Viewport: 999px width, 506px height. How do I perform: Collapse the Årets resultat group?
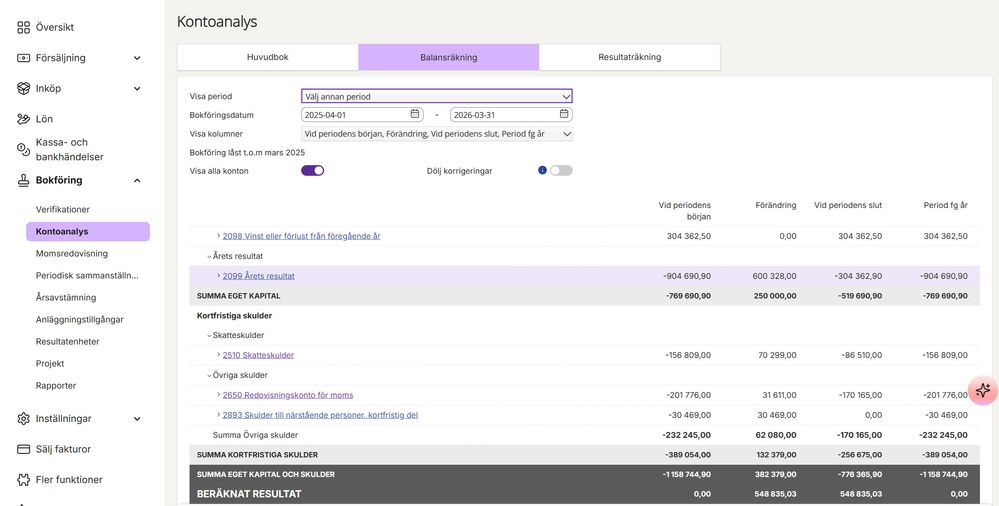209,256
